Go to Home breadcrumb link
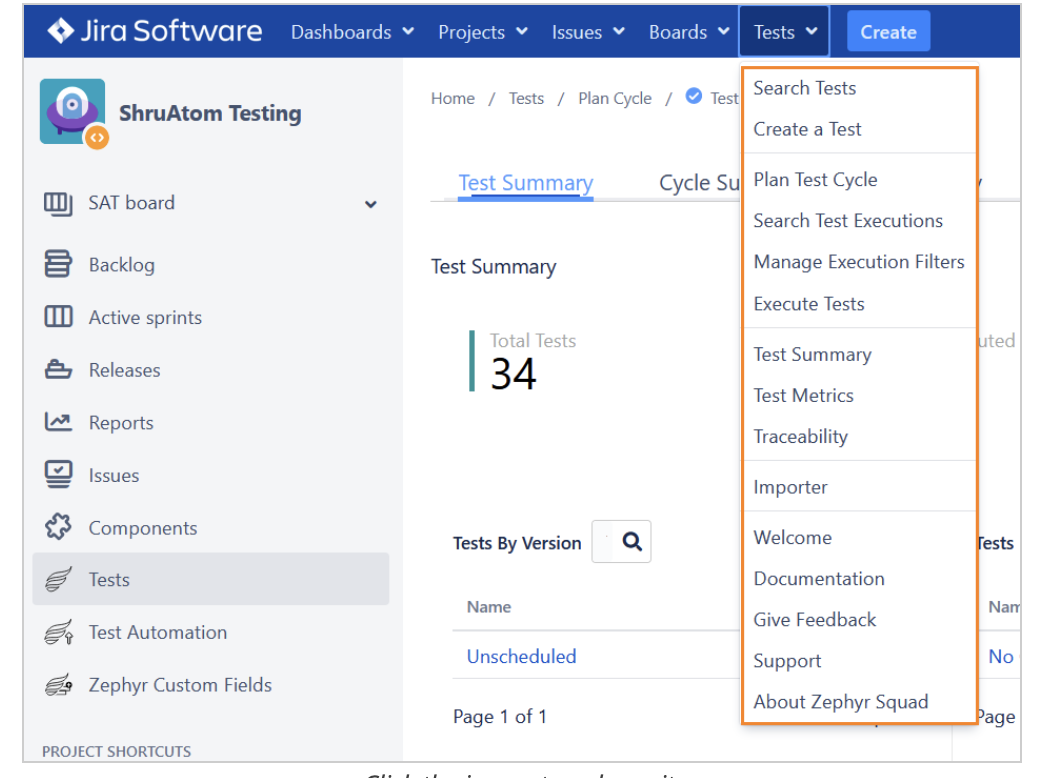Image resolution: width=1056 pixels, height=778 pixels. pyautogui.click(x=453, y=98)
